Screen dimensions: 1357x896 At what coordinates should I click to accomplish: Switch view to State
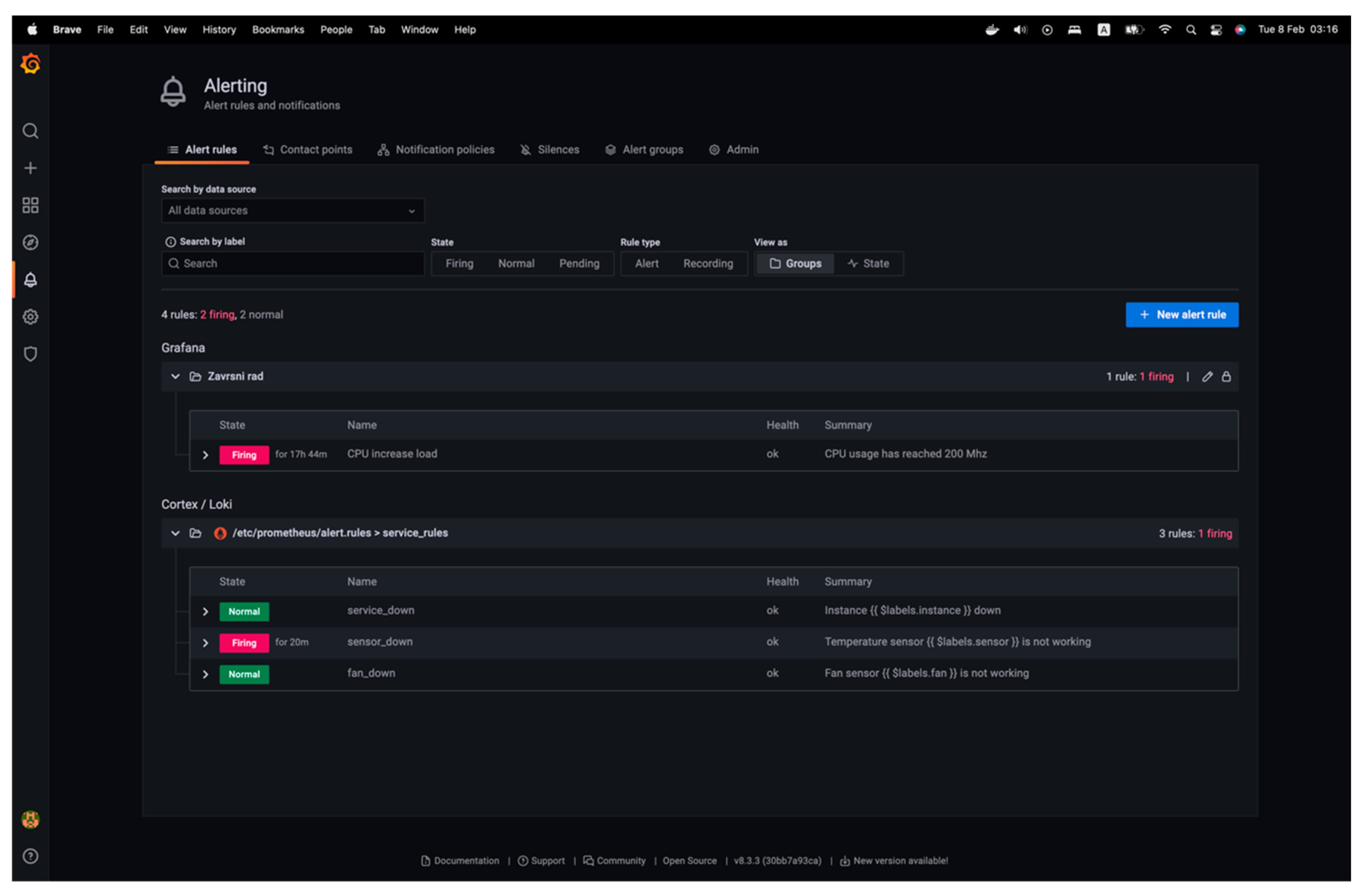[868, 263]
